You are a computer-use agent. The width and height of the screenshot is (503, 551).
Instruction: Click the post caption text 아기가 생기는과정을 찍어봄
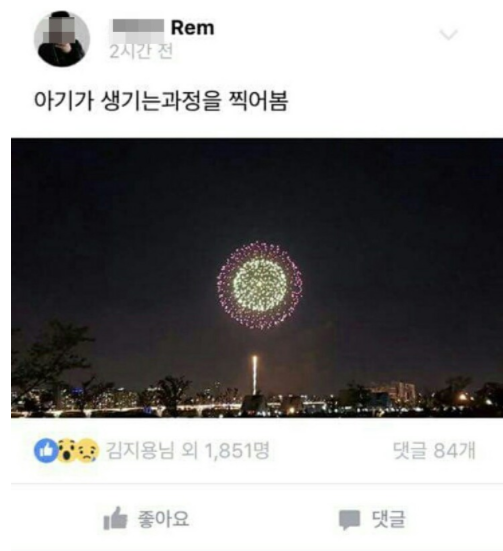[x=161, y=101]
